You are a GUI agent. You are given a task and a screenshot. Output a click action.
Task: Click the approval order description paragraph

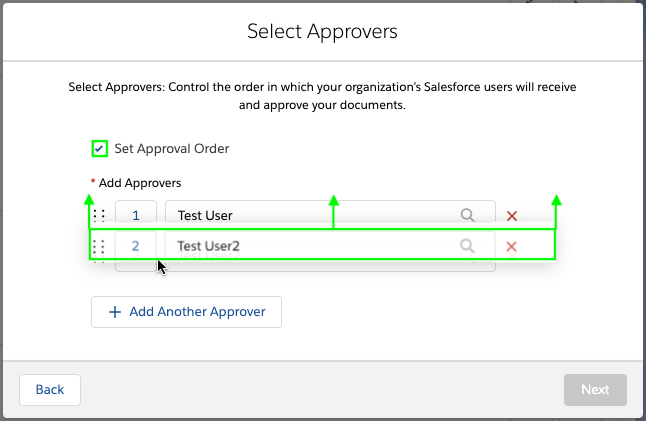(x=322, y=96)
